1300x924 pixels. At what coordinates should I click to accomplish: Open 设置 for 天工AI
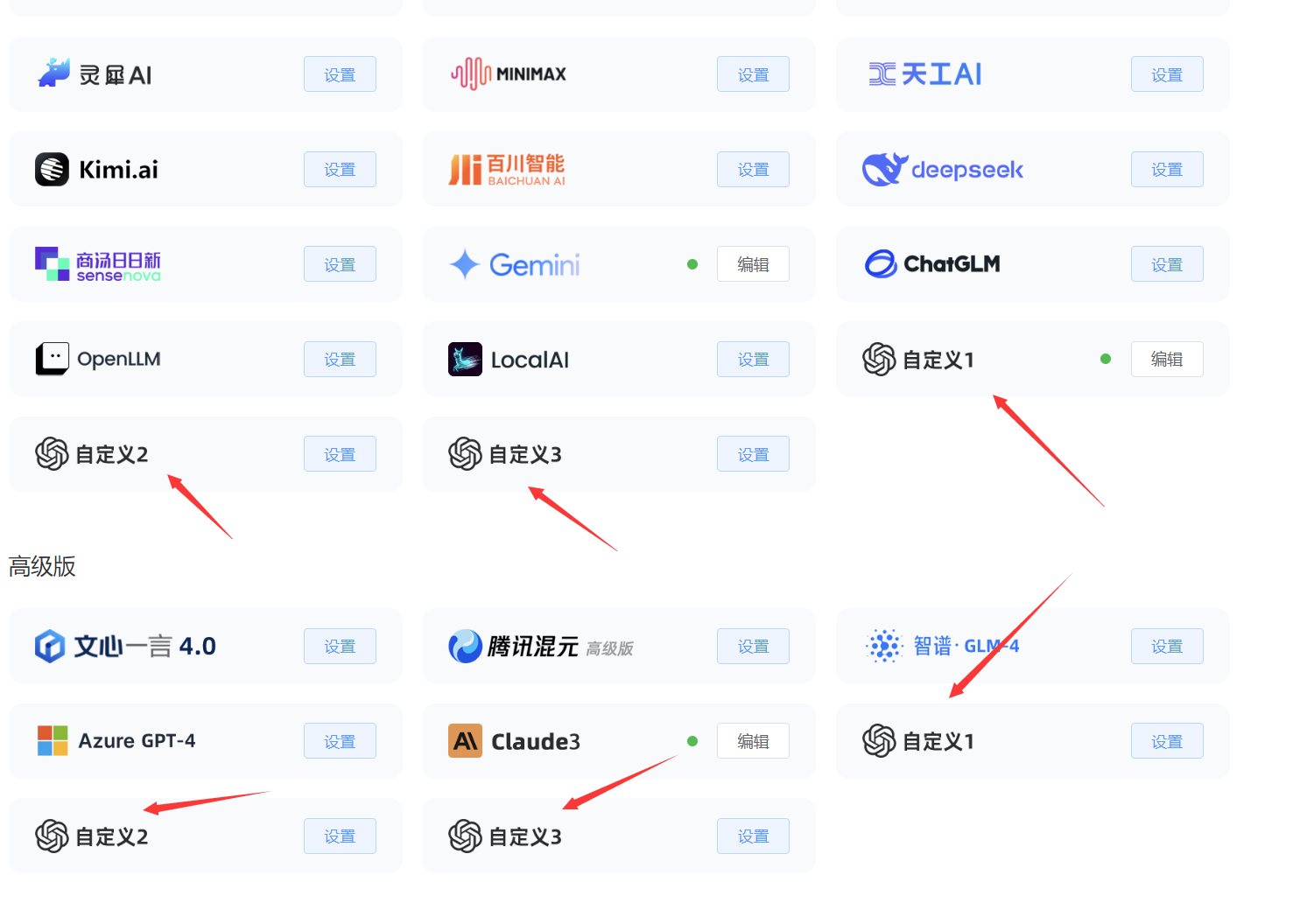click(1167, 74)
